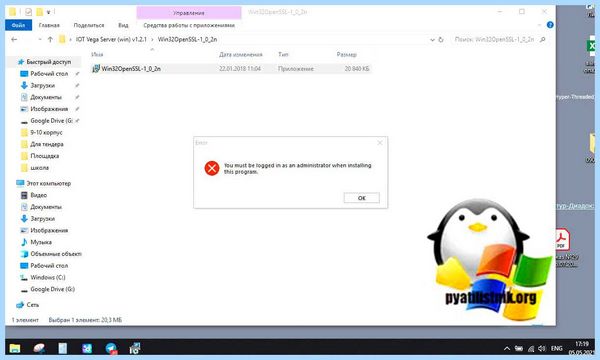Click the volume speaker tray icon
The width and height of the screenshot is (600, 360).
click(541, 349)
